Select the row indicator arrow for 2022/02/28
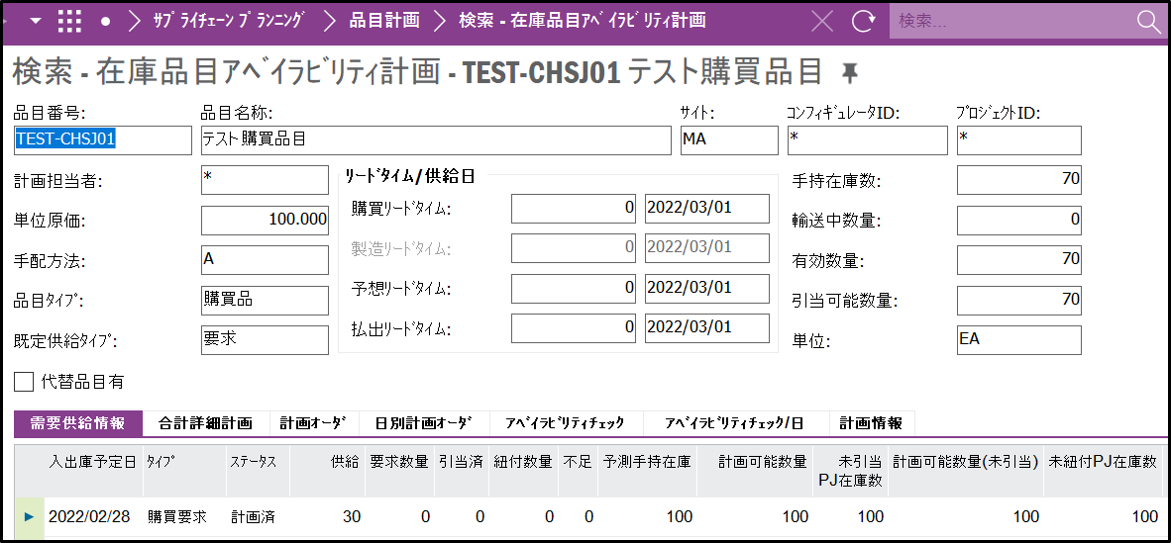The width and height of the screenshot is (1171, 543). click(28, 516)
